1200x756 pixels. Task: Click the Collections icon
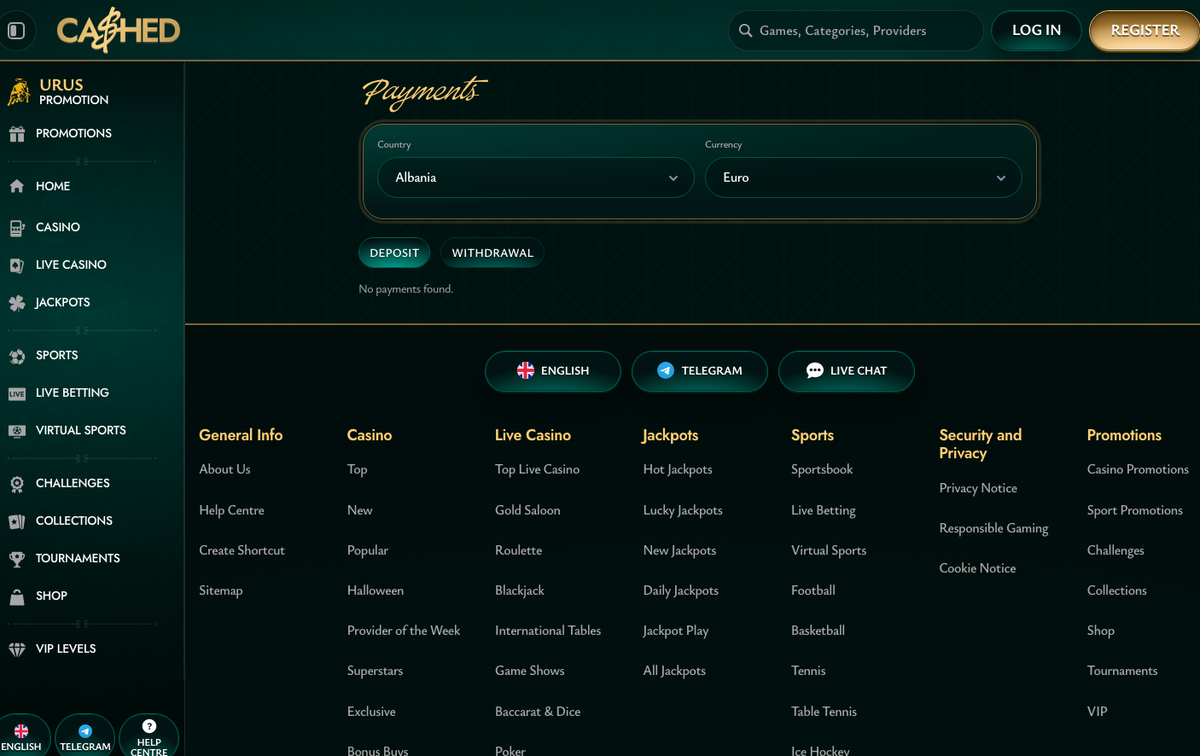tap(17, 521)
